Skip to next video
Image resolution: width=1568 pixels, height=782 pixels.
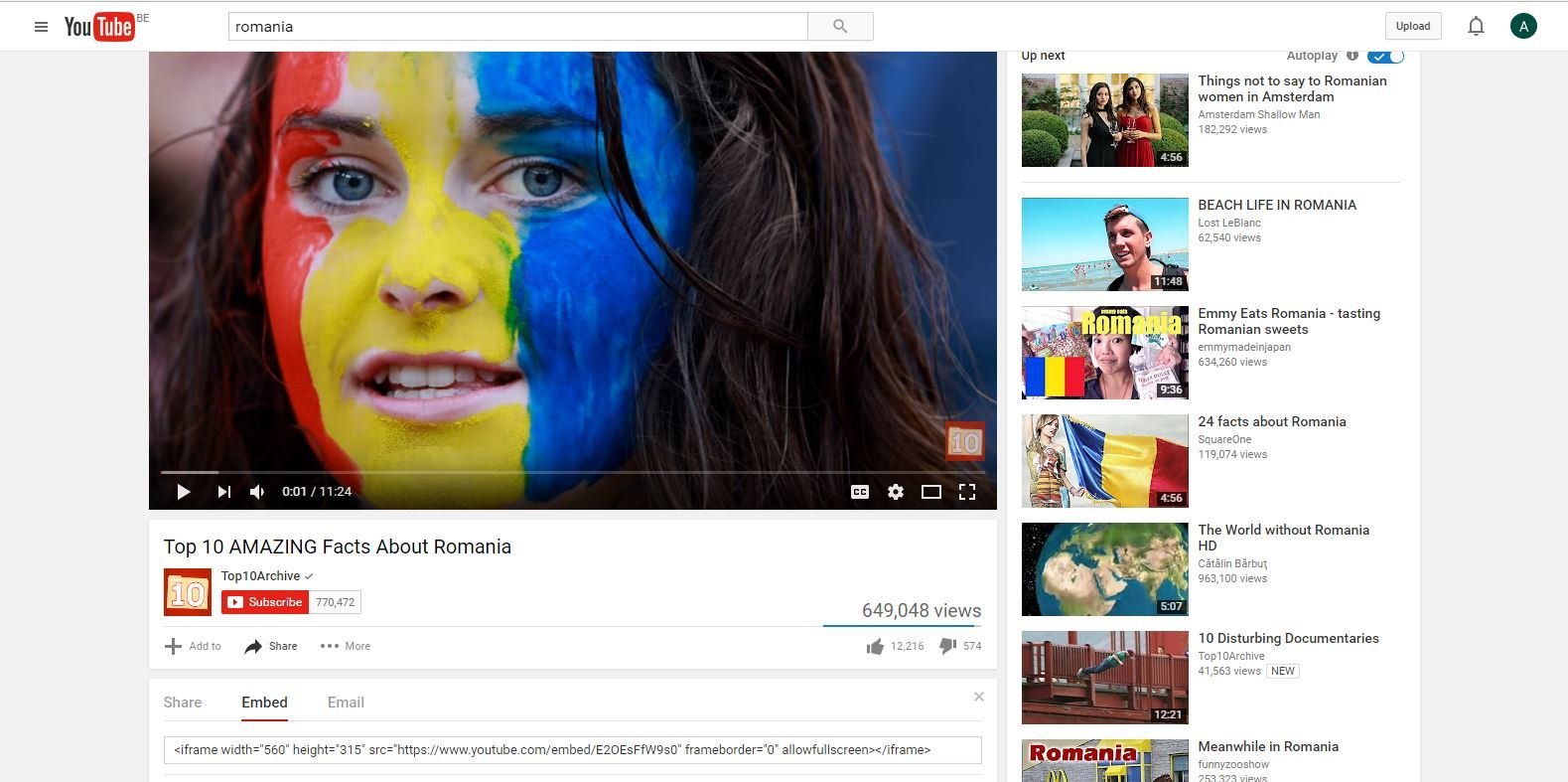pyautogui.click(x=223, y=492)
